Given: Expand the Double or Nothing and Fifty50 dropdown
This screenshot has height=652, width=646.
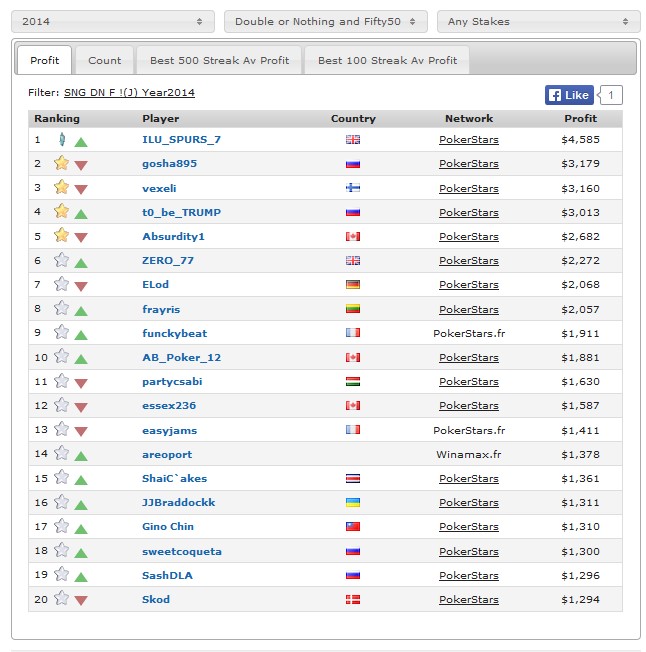Looking at the screenshot, I should [x=326, y=21].
